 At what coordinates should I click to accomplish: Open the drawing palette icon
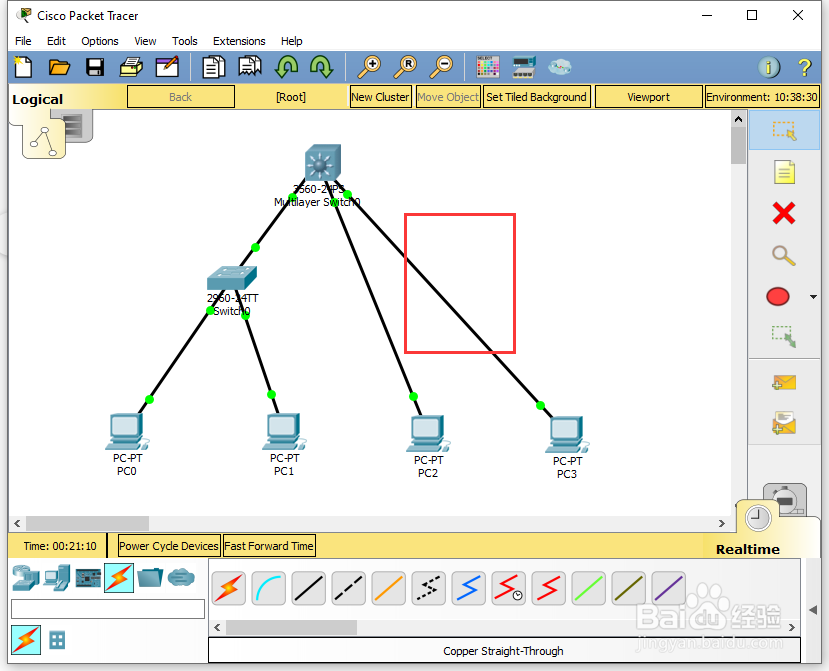click(x=487, y=67)
